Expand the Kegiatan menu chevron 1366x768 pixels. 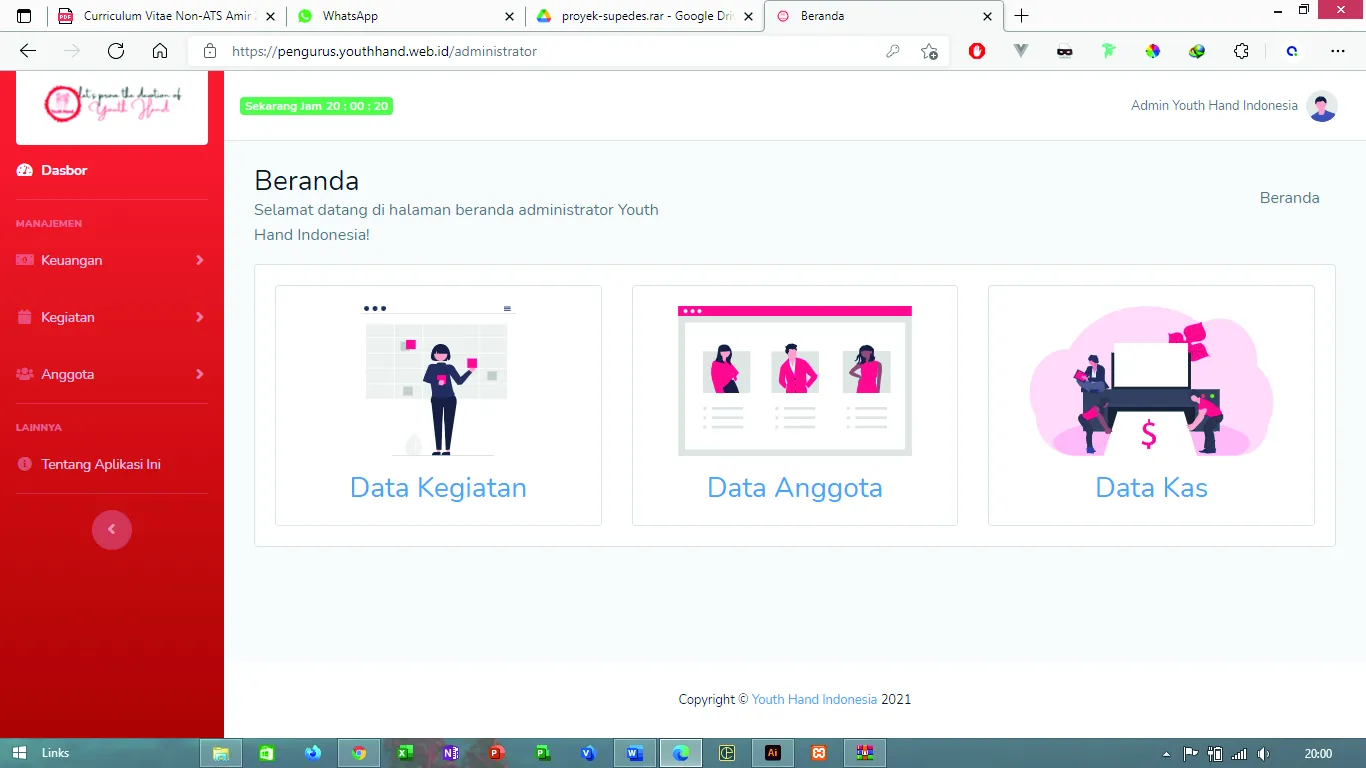pos(200,317)
